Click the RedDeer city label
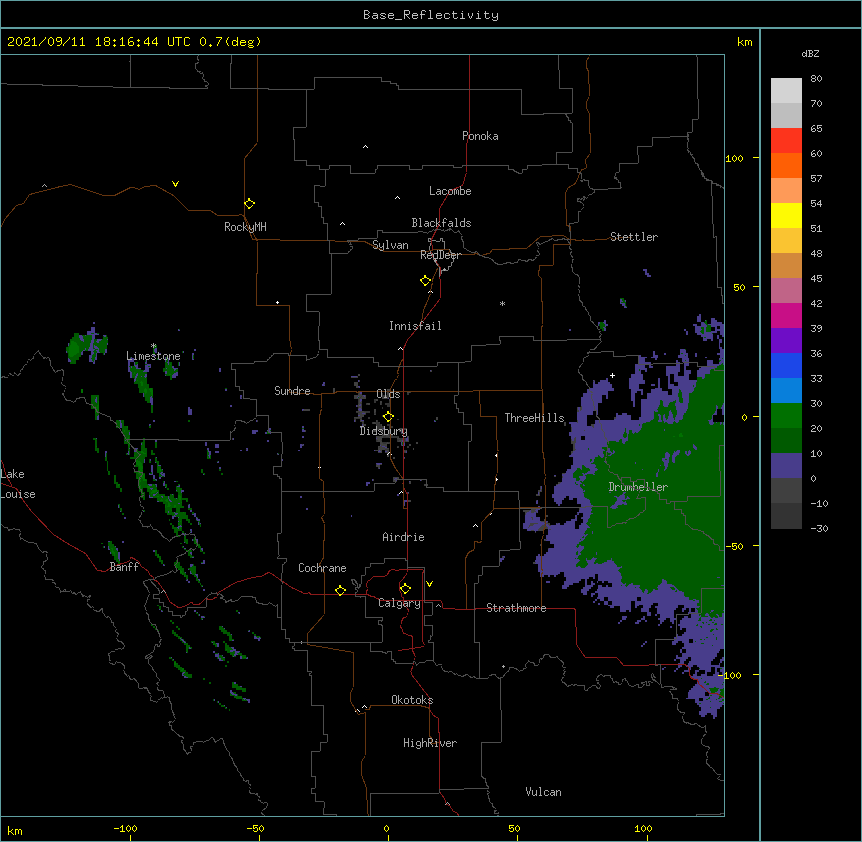862x842 pixels. (x=440, y=255)
